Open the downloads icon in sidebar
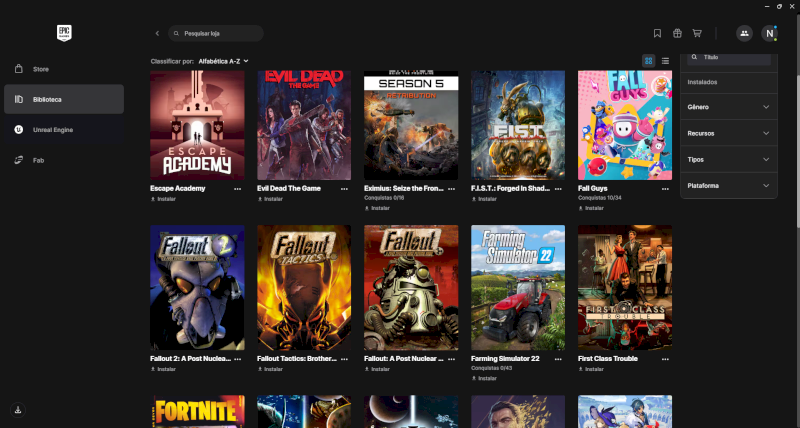Image resolution: width=800 pixels, height=428 pixels. (19, 410)
